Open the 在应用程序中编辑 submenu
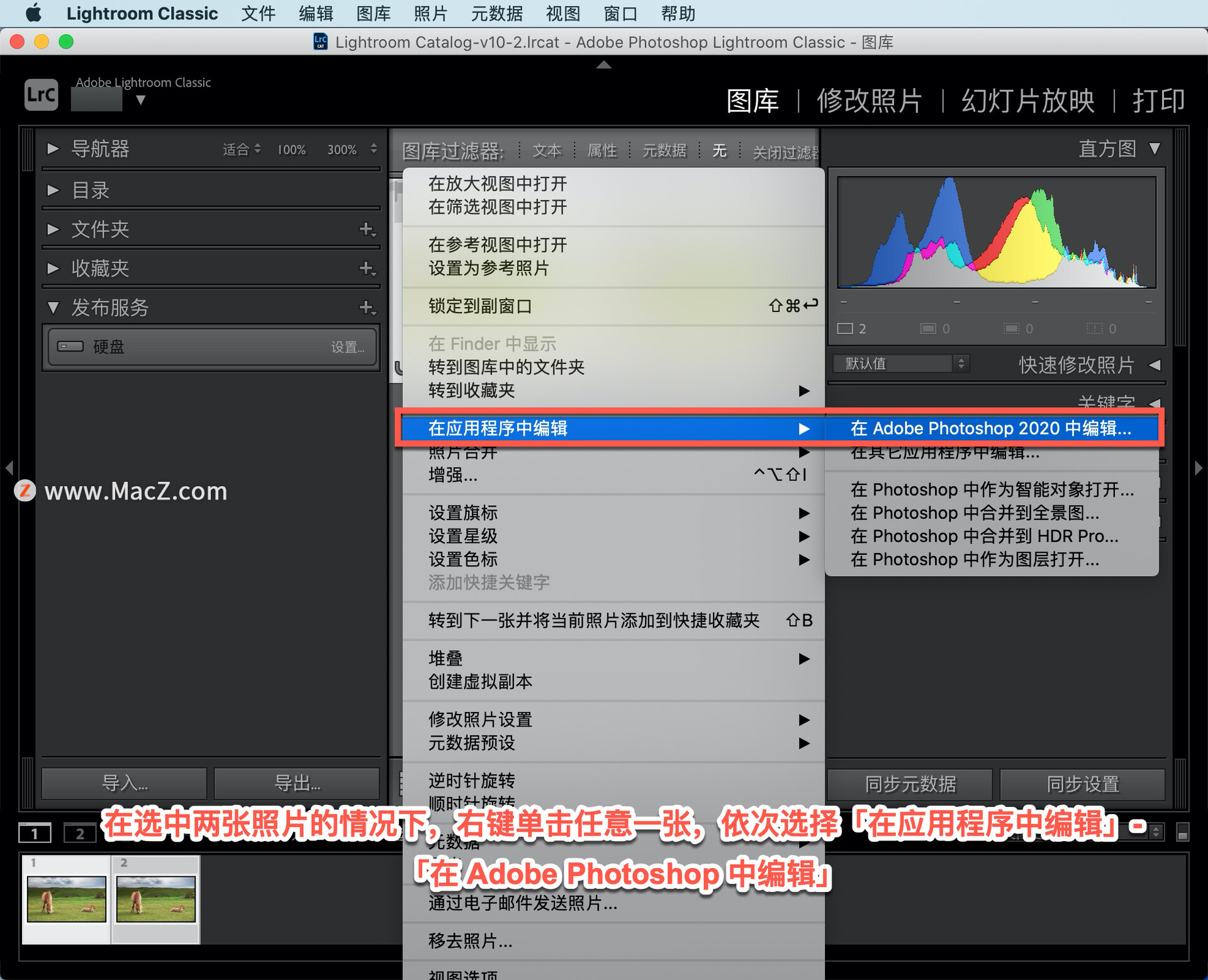 point(613,428)
